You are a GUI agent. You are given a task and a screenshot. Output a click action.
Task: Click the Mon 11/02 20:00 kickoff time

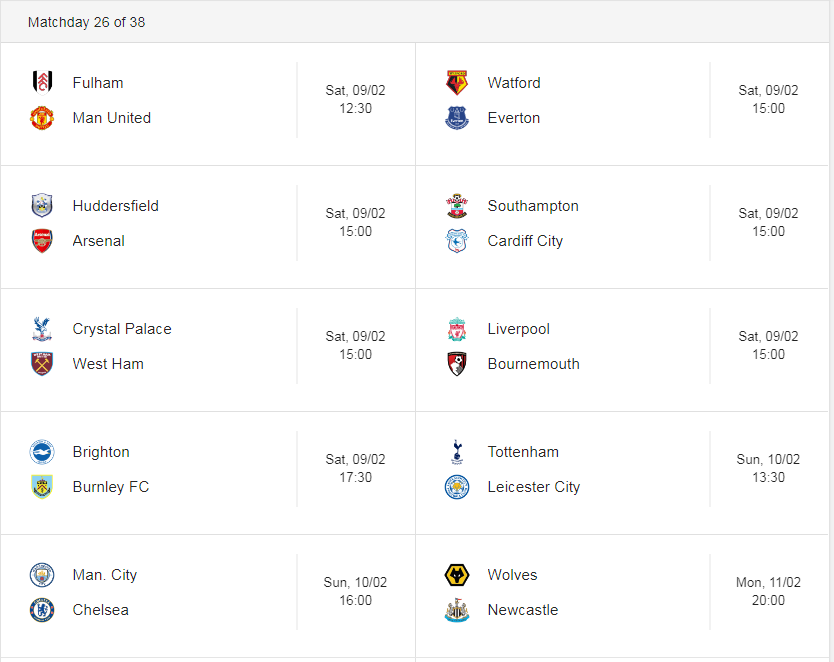768,591
